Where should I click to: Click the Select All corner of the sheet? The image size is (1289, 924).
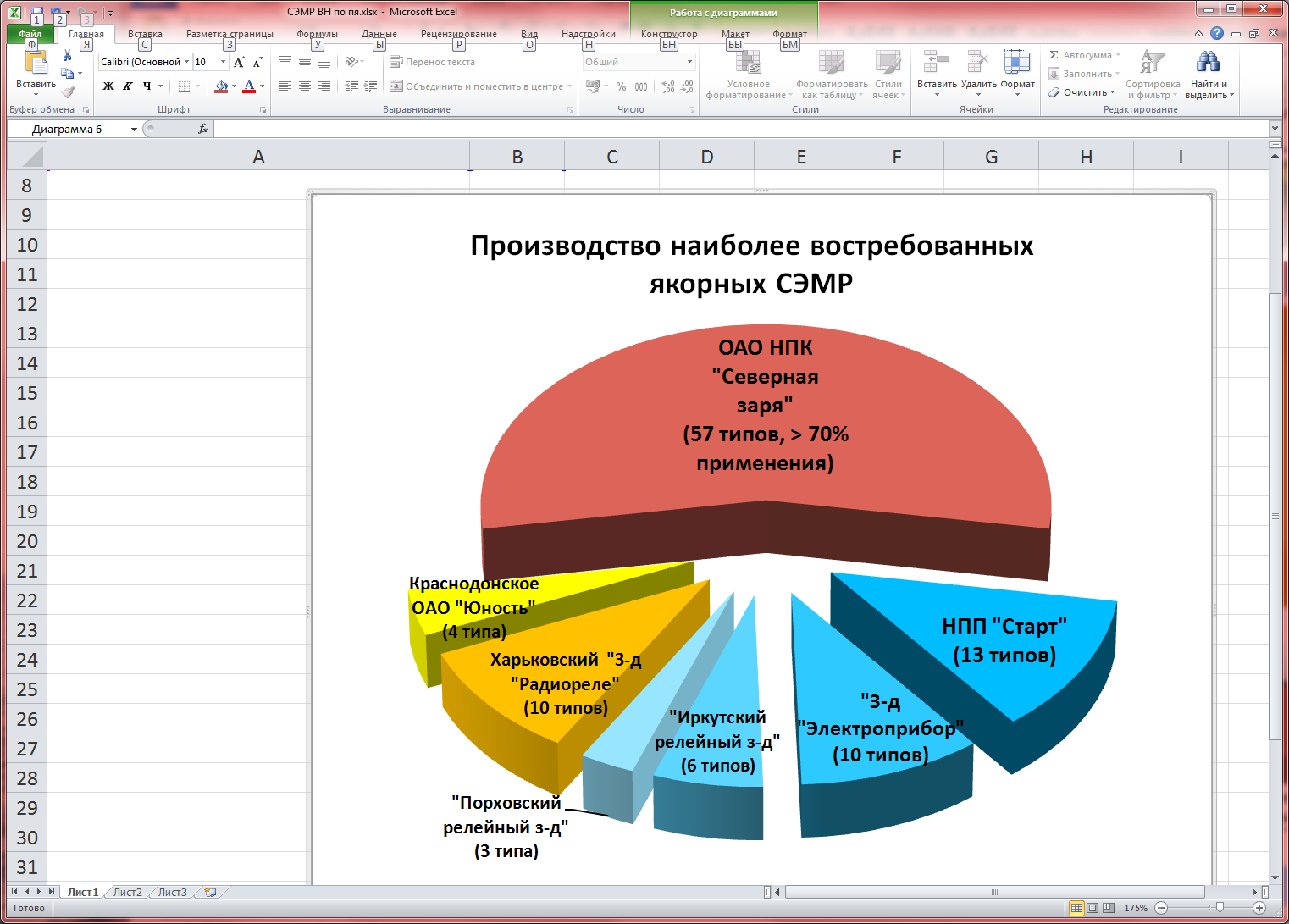click(x=27, y=157)
